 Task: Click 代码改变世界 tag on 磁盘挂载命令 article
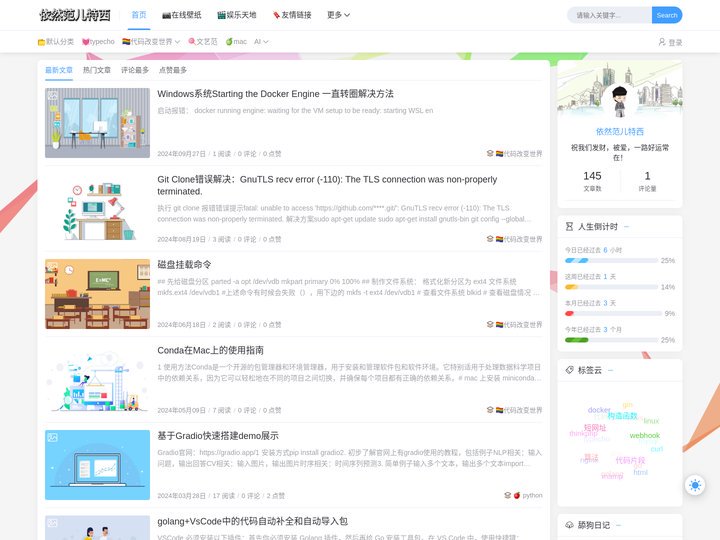(519, 324)
